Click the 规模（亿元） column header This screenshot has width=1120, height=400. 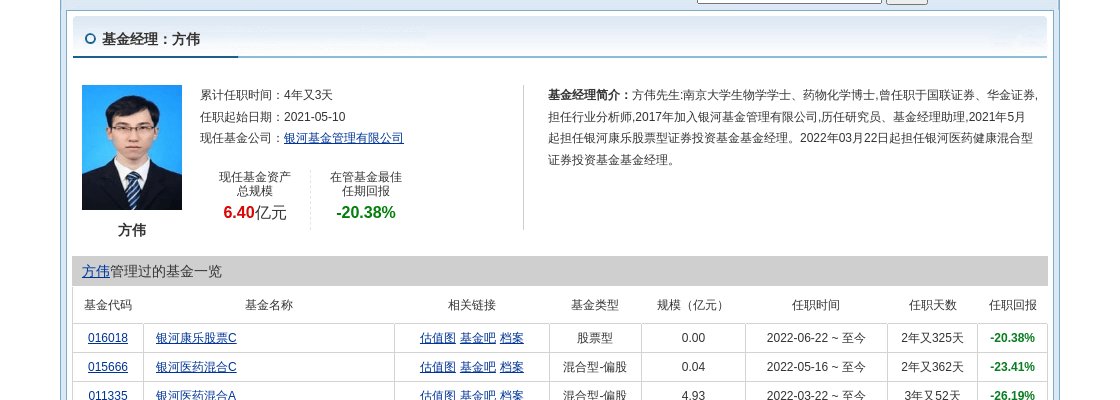693,305
